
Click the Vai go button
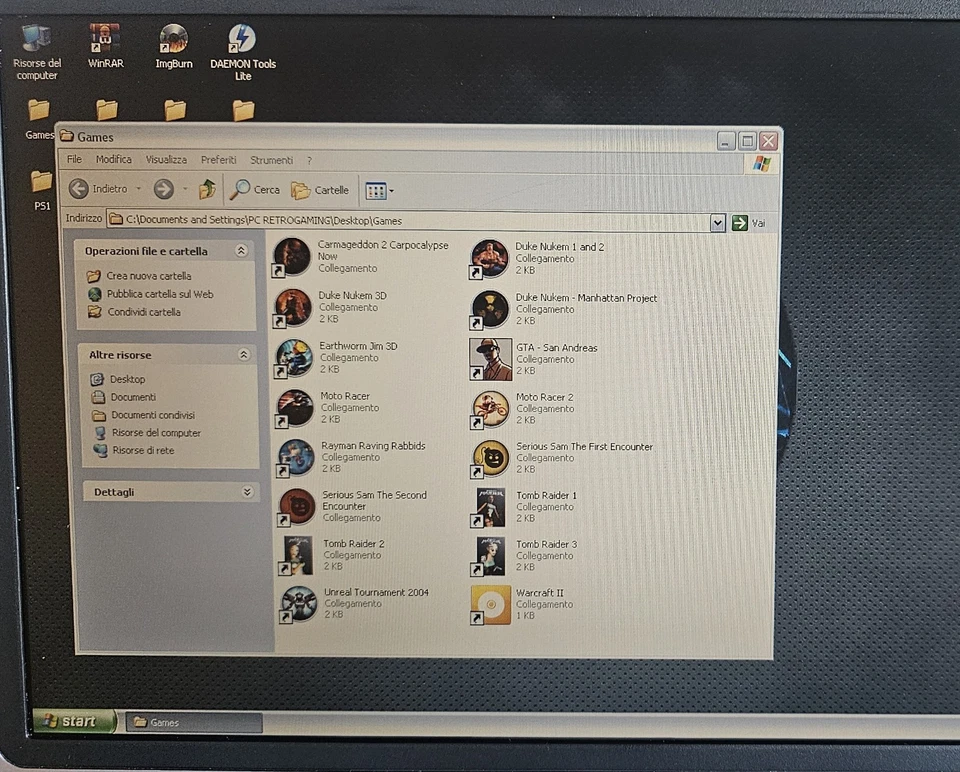(x=749, y=223)
